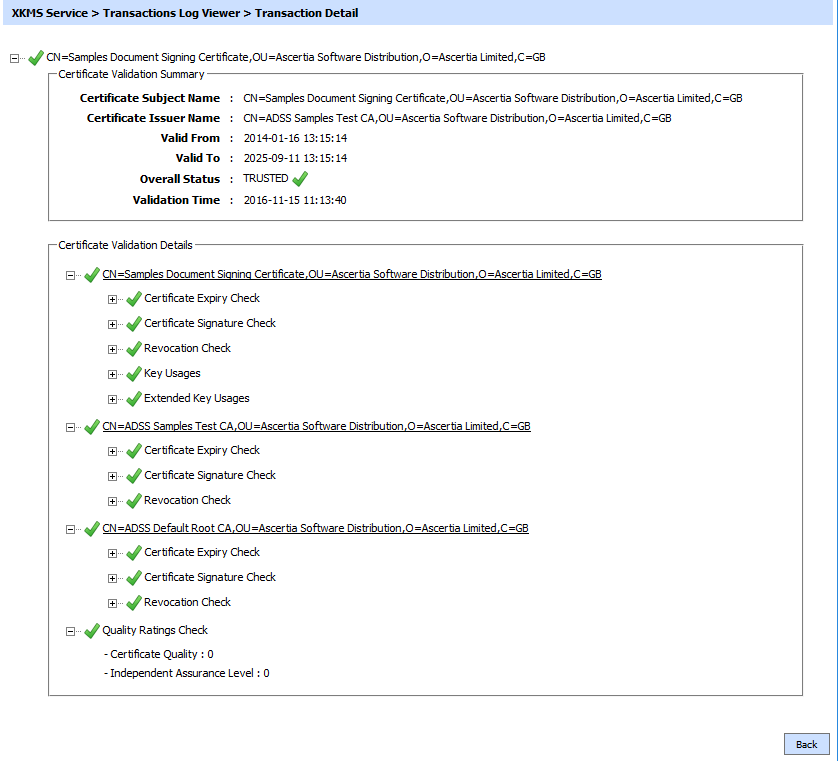Click checkmark icon of ADSS Samples Test CA
The width and height of the screenshot is (838, 761).
(92, 427)
